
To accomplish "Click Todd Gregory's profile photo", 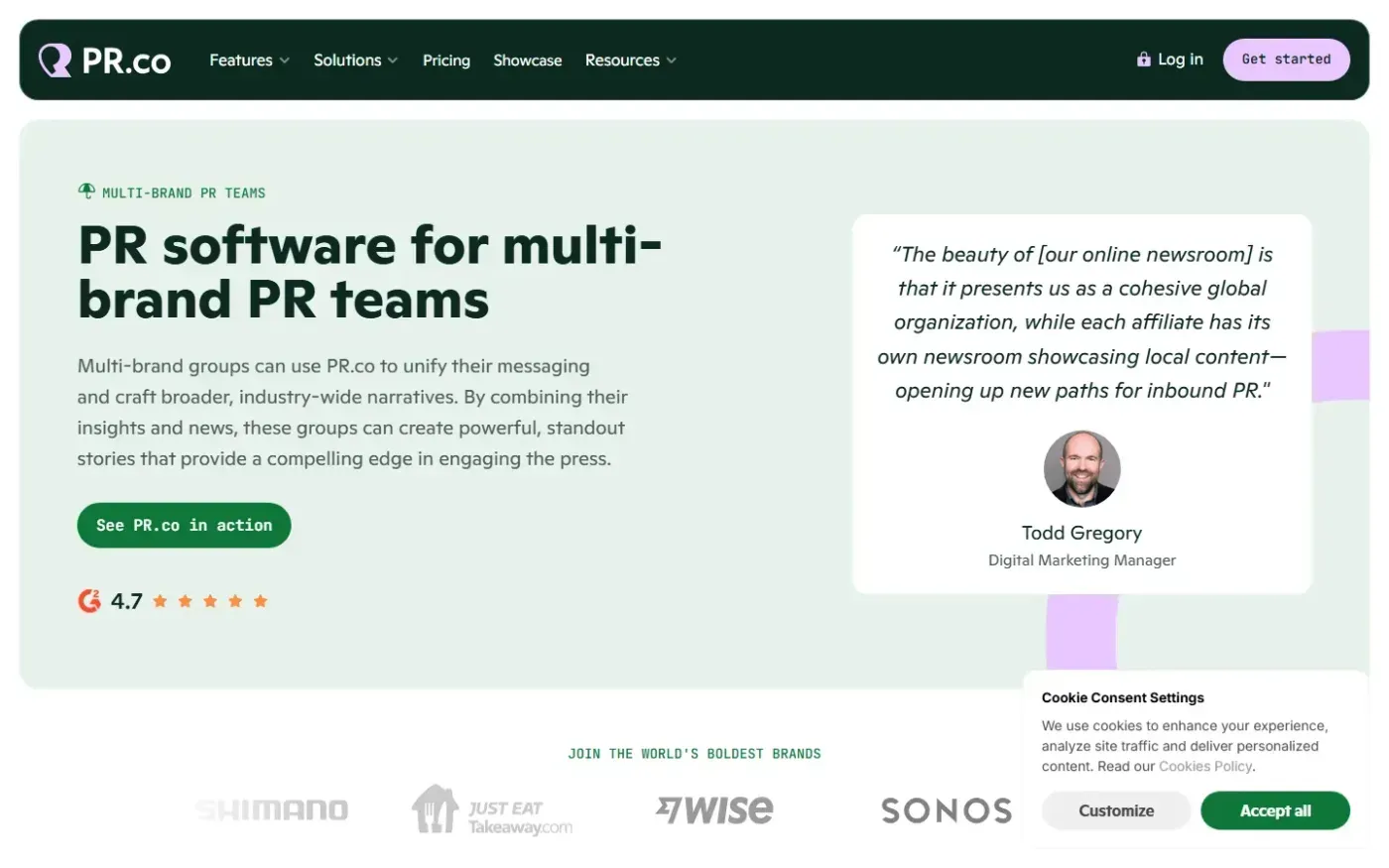I will pos(1082,468).
